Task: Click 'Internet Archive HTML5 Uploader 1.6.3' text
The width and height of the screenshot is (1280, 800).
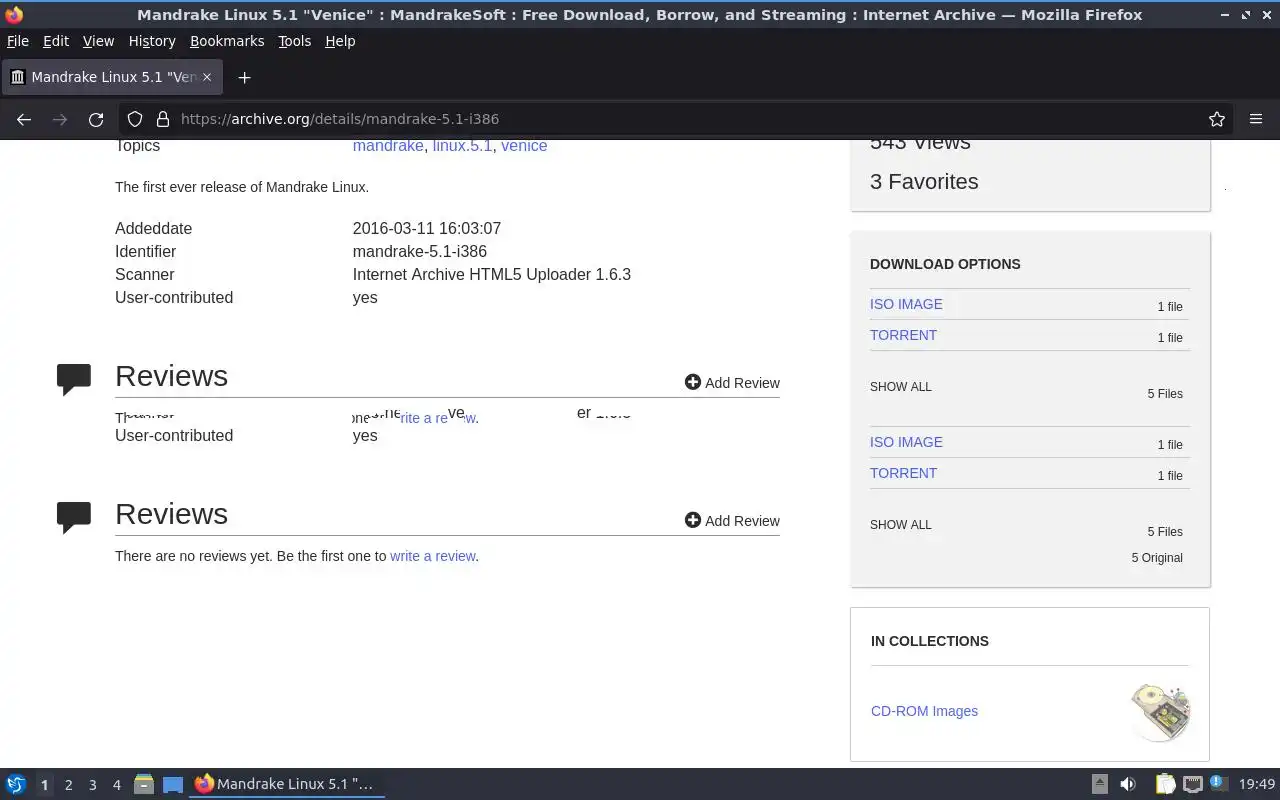Action: point(492,275)
